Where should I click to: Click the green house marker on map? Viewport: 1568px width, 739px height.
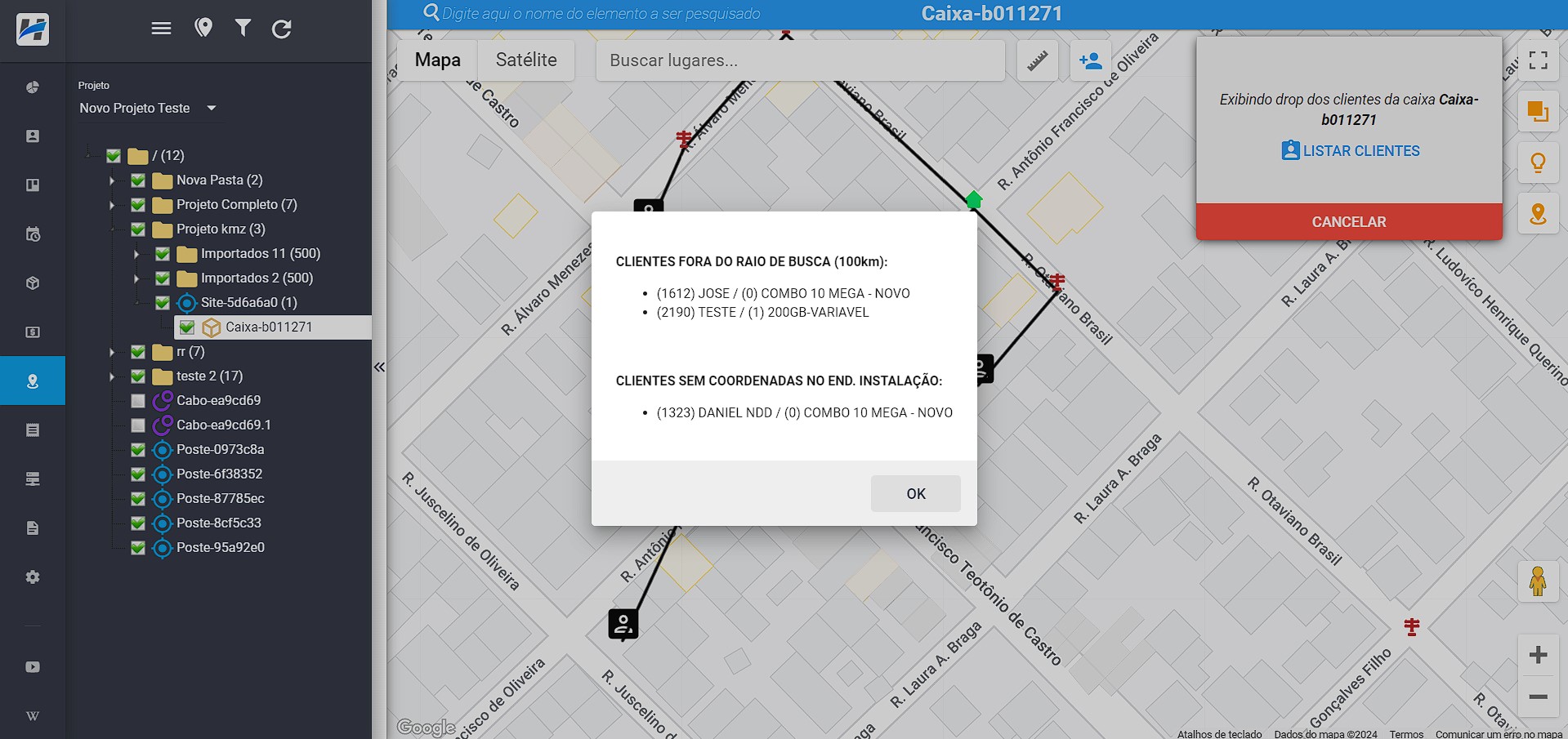click(x=973, y=199)
